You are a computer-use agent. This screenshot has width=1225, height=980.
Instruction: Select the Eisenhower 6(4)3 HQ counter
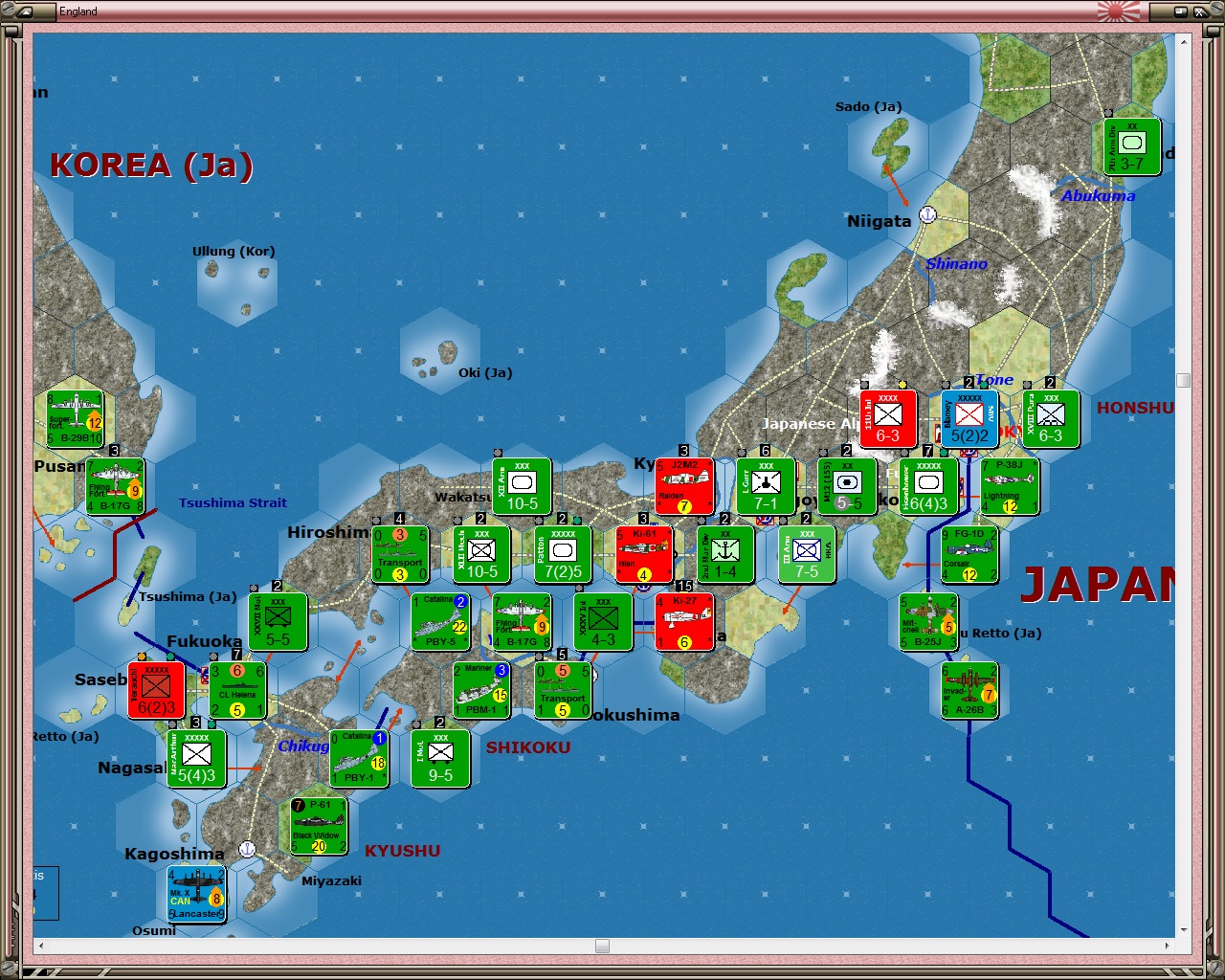[x=928, y=486]
